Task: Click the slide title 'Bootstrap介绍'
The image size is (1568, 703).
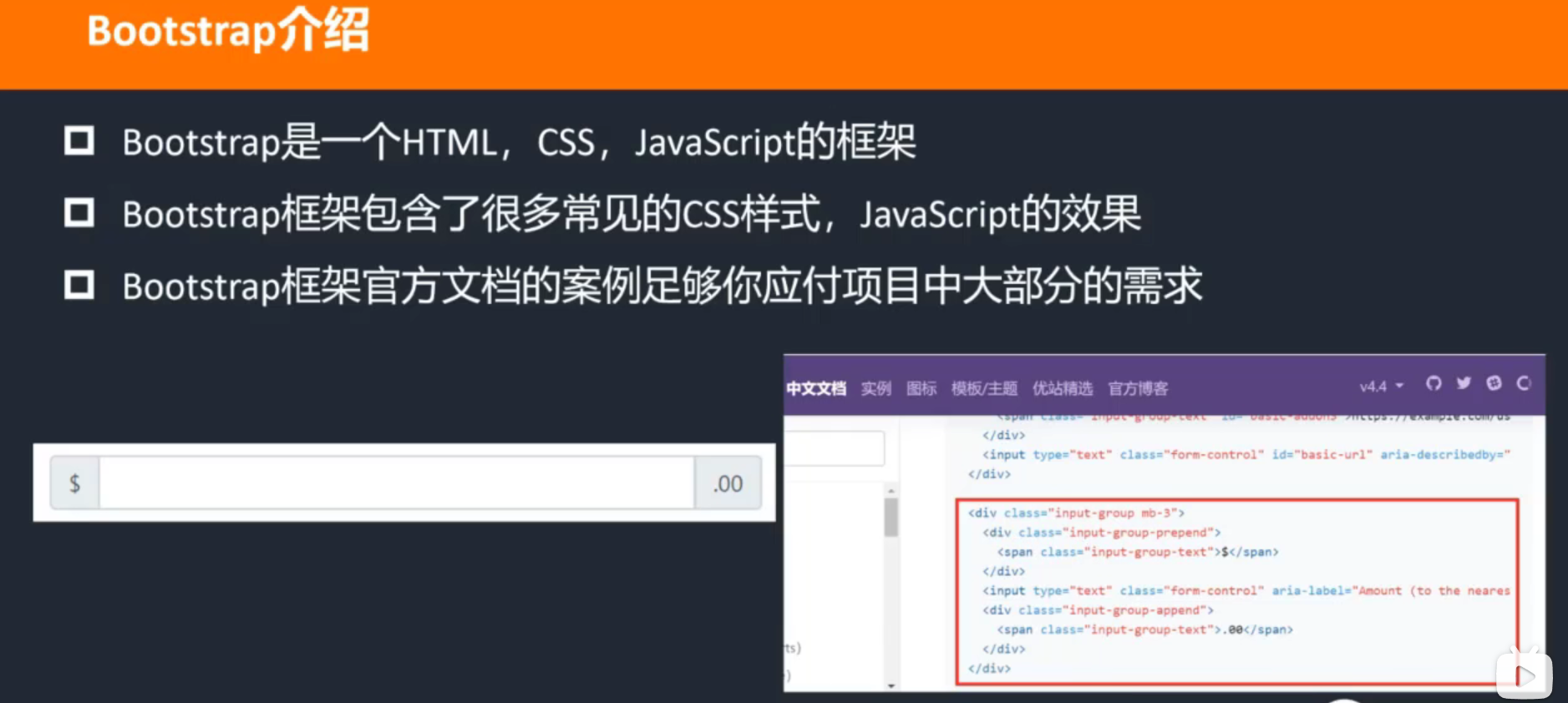Action: click(228, 31)
